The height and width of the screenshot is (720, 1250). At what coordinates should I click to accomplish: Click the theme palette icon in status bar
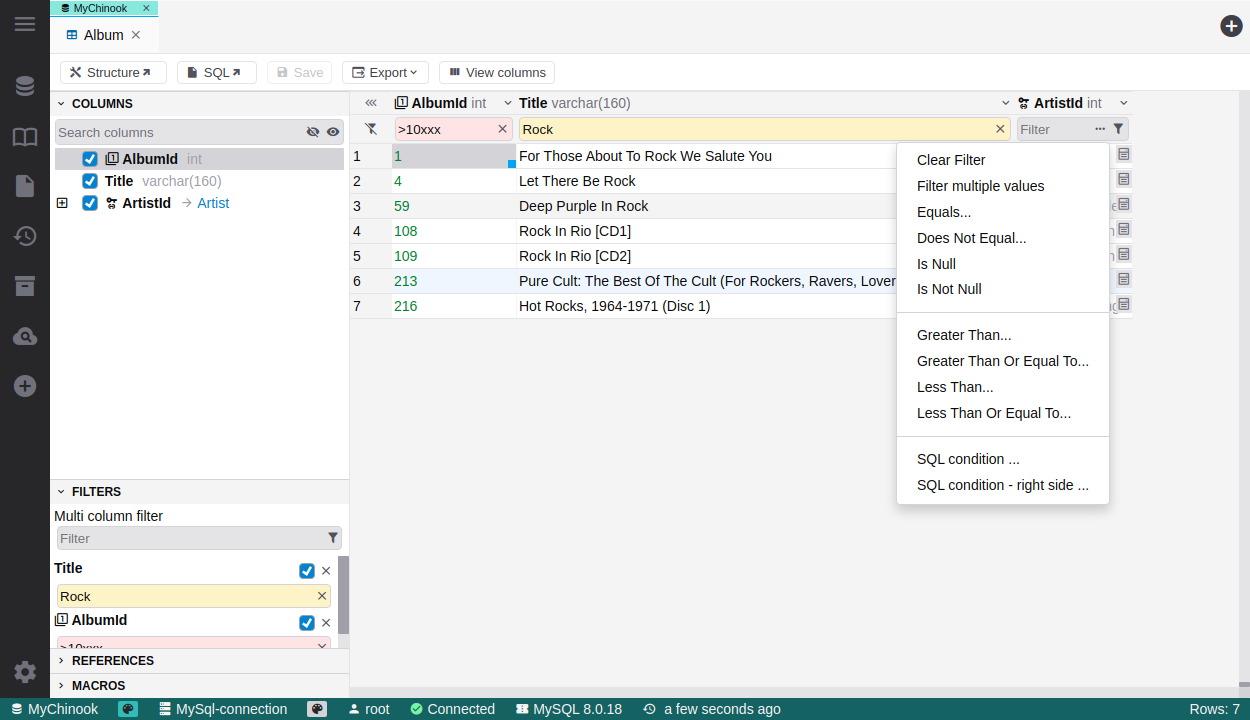tap(128, 709)
